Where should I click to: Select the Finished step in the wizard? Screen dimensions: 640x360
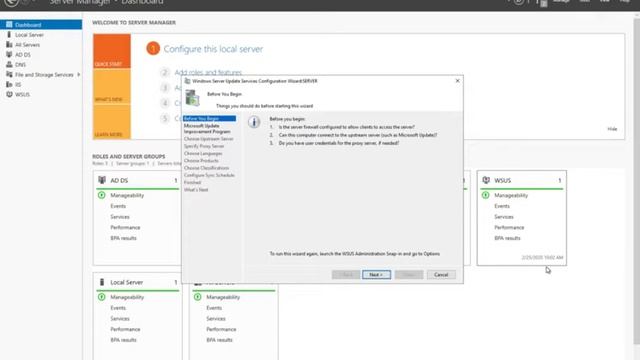[192, 182]
